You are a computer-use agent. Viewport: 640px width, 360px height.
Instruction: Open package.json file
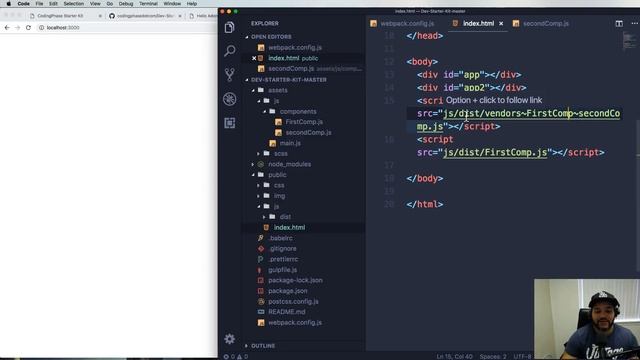click(x=288, y=291)
